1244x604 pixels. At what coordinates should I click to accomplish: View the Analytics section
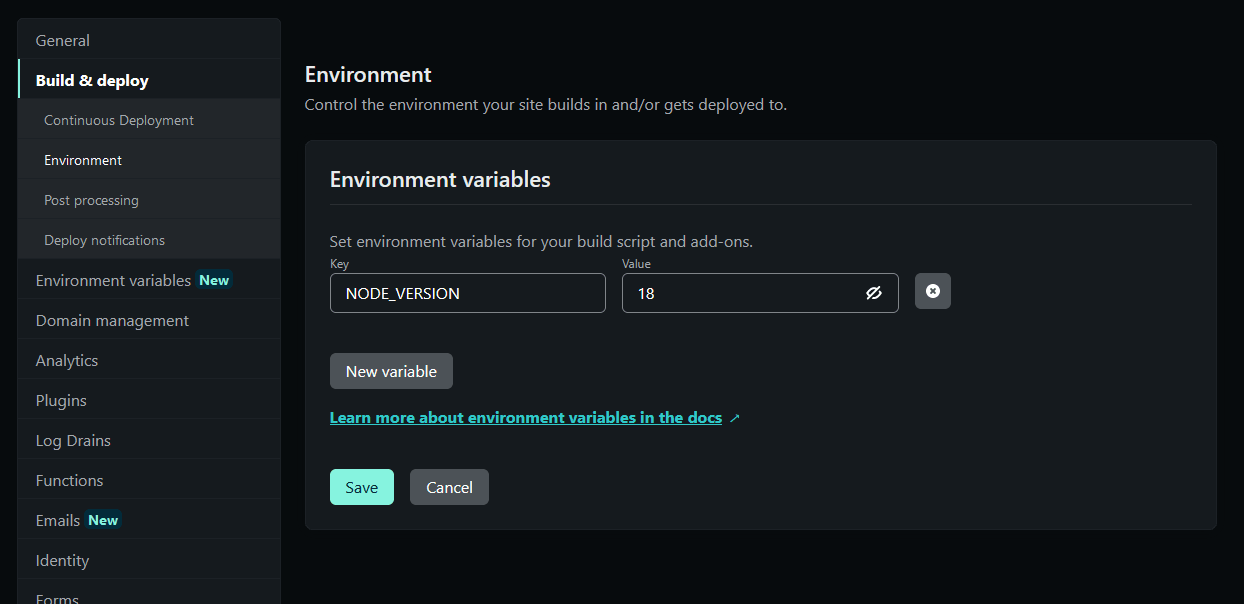(66, 360)
